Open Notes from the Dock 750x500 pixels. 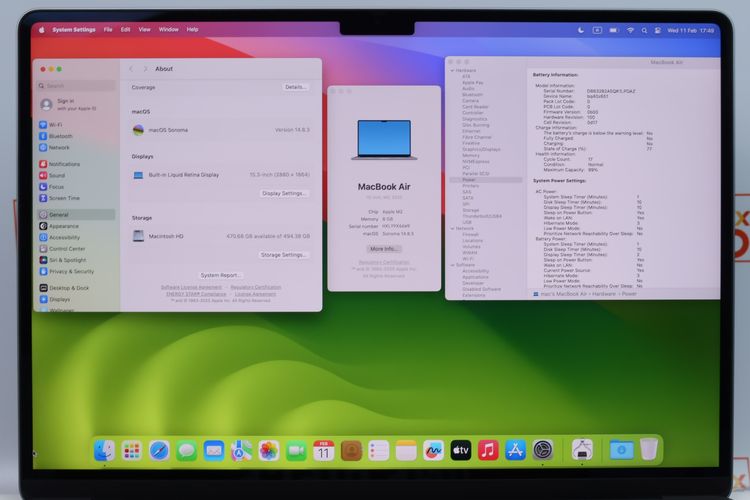click(x=406, y=450)
